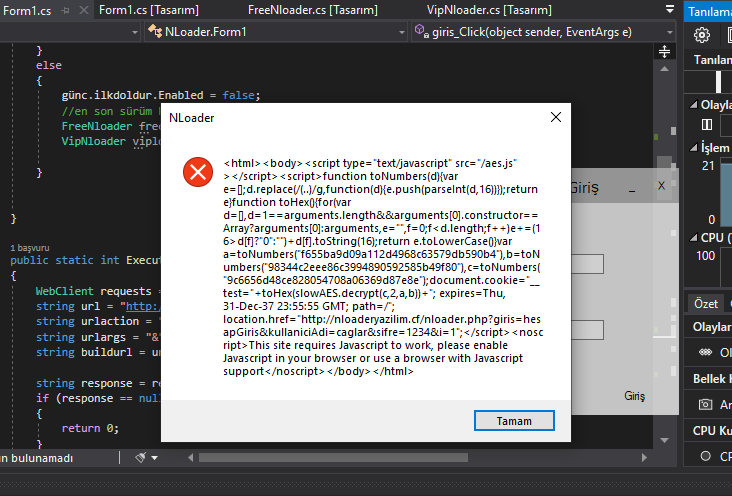Click the editor vertical scroll-down arrow
Screen dimensions: 732x496
[x=665, y=440]
